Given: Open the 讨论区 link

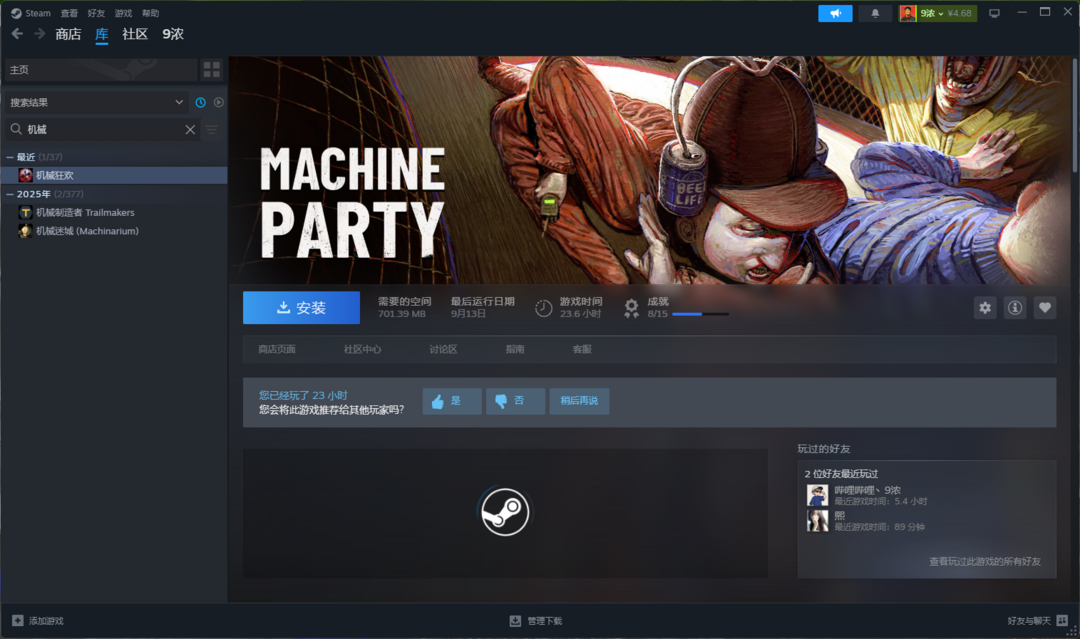Looking at the screenshot, I should [x=443, y=349].
